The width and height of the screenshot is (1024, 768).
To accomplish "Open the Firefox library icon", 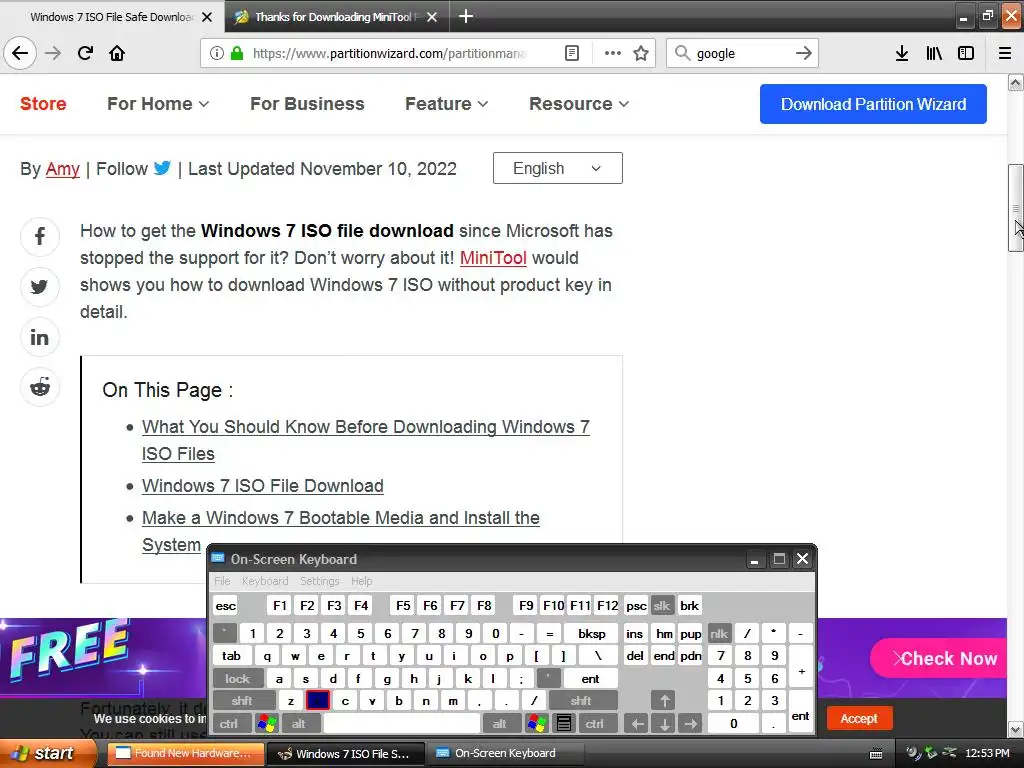I will click(x=934, y=53).
